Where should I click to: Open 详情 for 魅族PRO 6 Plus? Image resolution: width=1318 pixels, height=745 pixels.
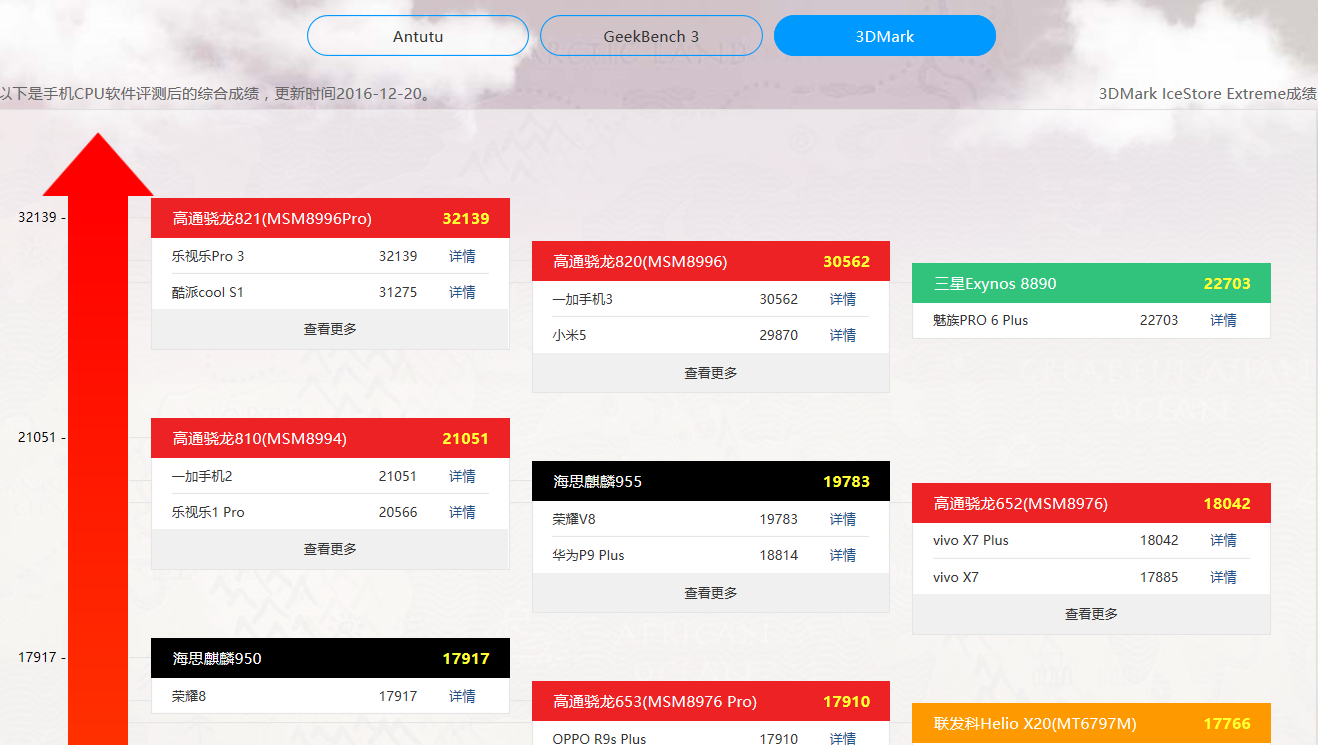(1223, 320)
